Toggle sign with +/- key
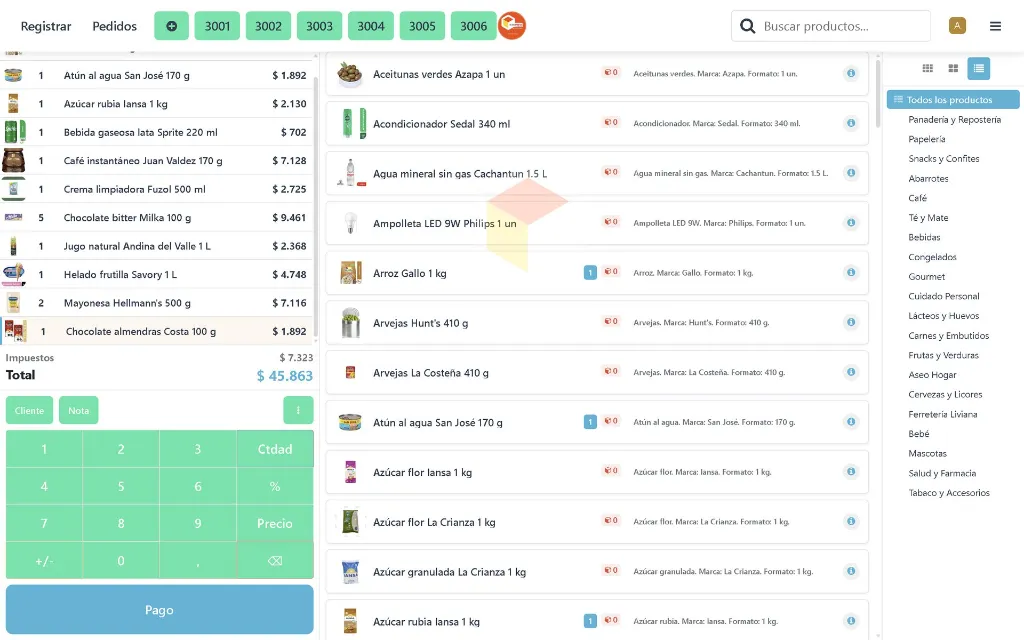This screenshot has height=640, width=1024. (44, 560)
